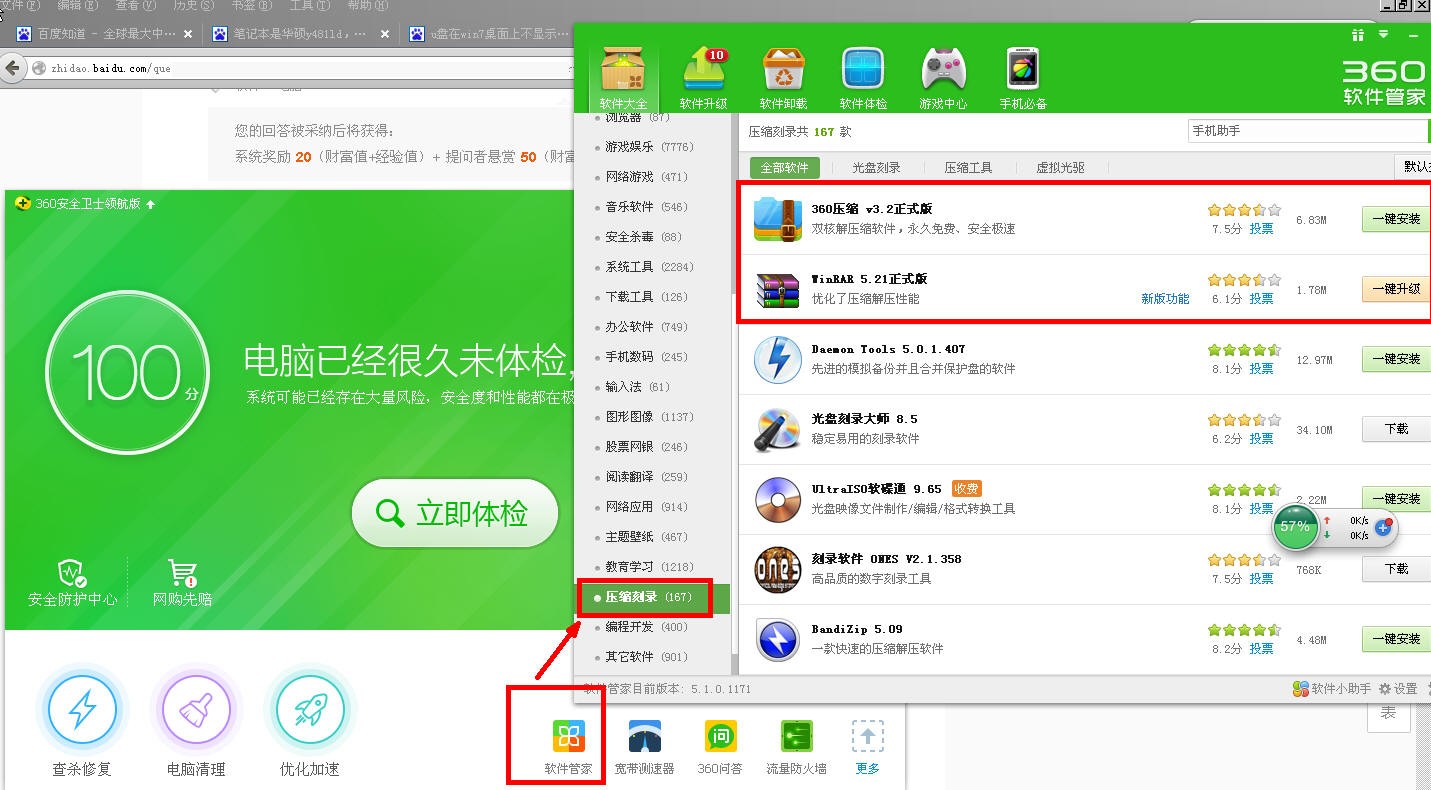Click 一键安装 for Daemon Tools
This screenshot has width=1431, height=790.
click(1396, 359)
